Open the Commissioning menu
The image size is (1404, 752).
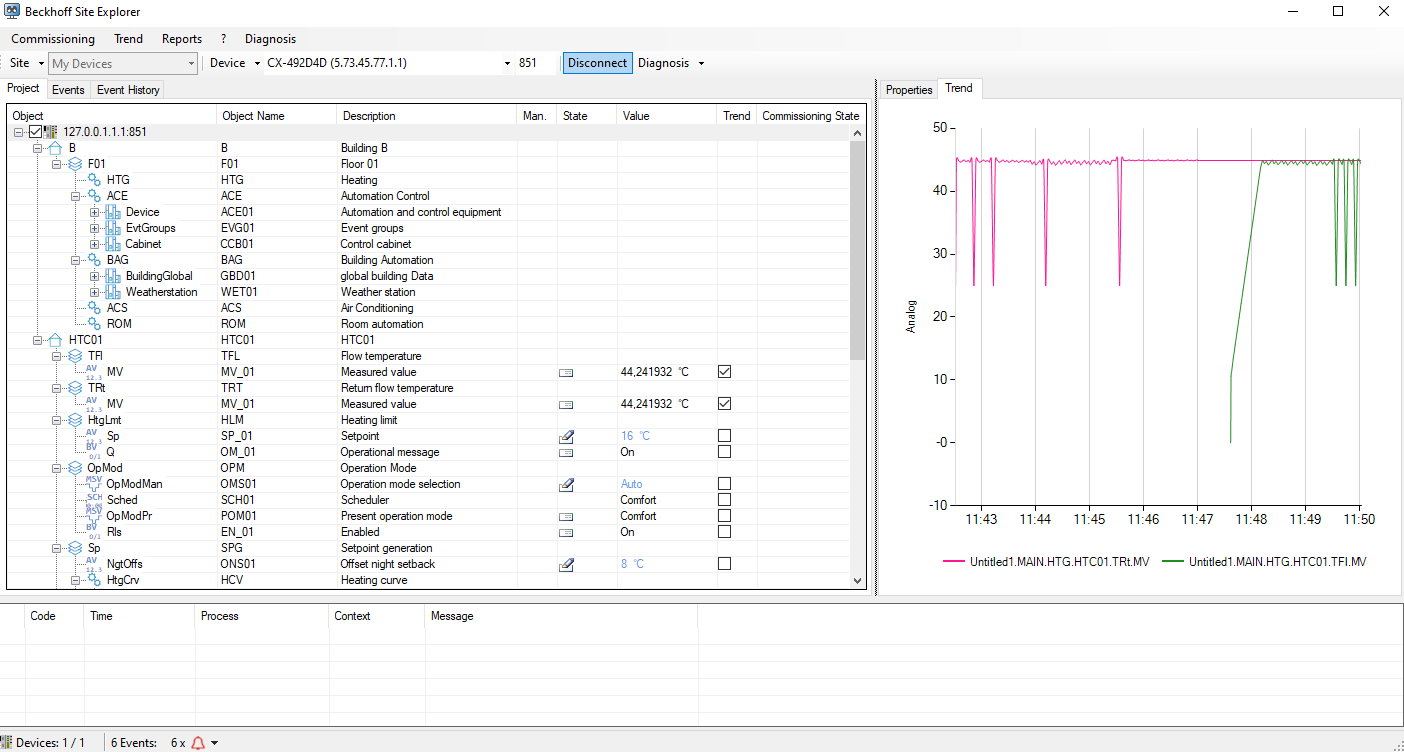click(x=53, y=39)
